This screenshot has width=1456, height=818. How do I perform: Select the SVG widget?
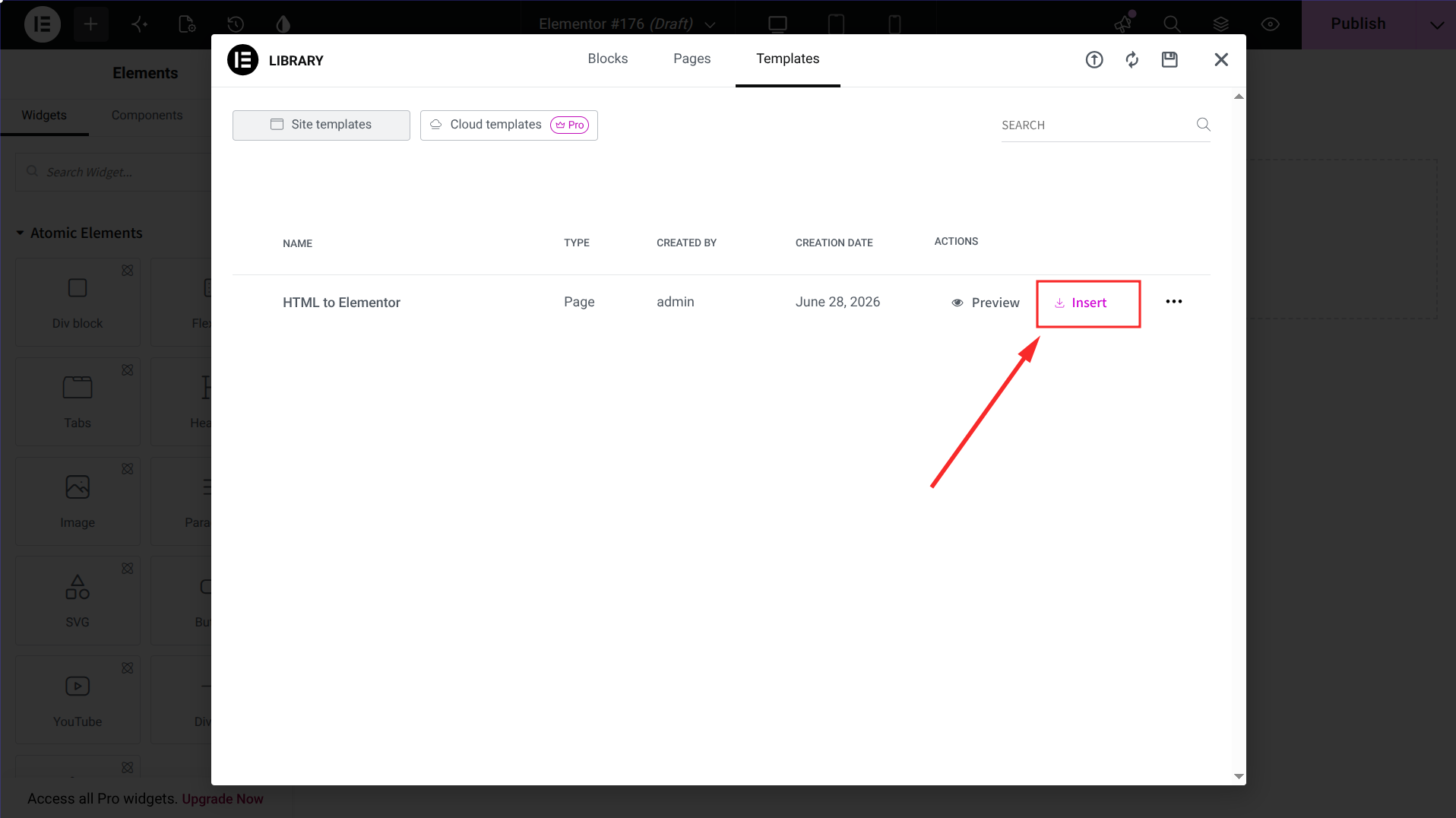78,601
